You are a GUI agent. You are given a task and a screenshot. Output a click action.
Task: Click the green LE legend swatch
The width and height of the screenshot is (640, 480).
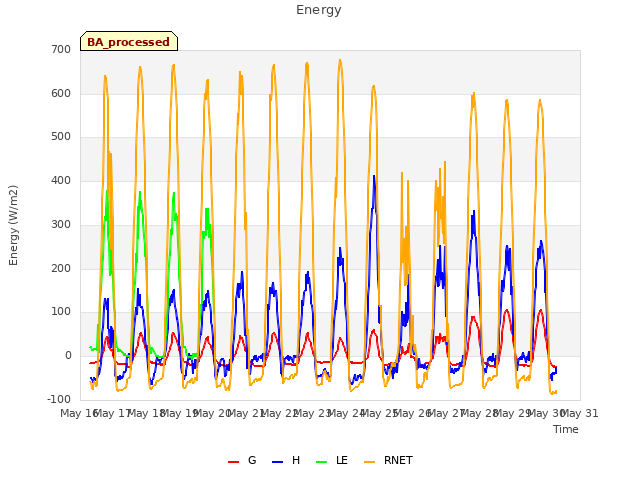coord(322,462)
